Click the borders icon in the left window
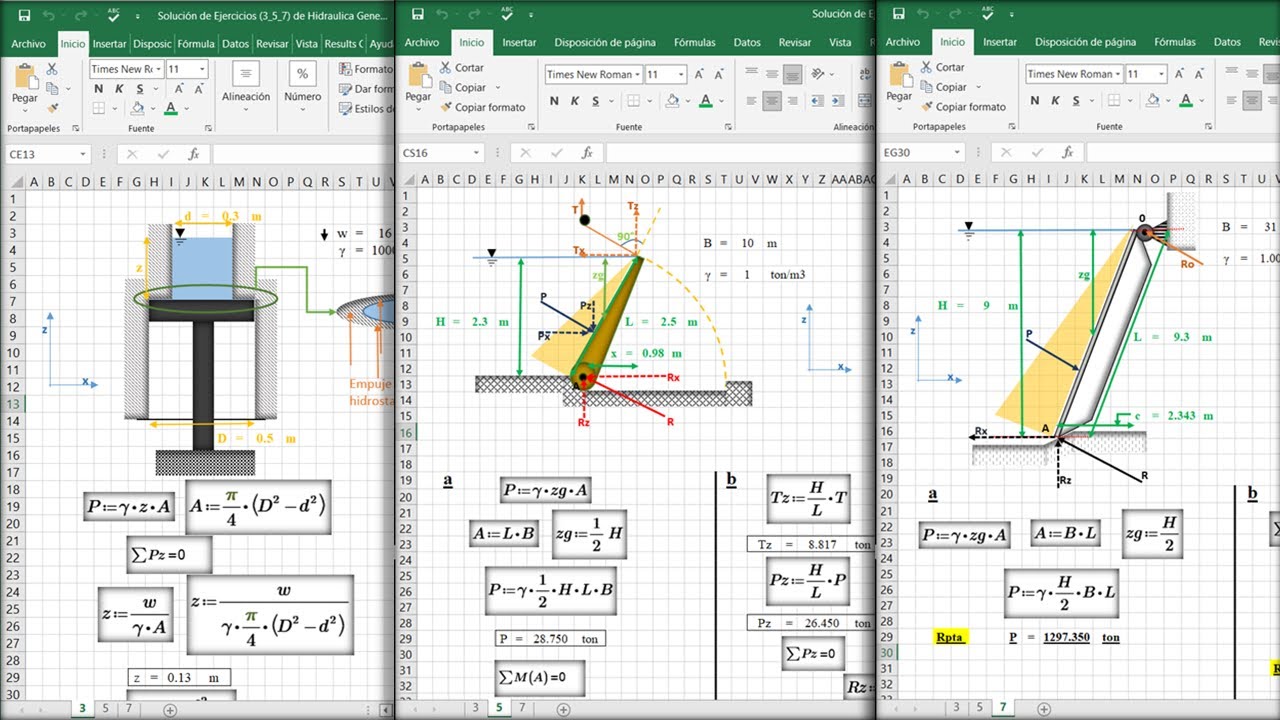The image size is (1280, 720). 99,107
